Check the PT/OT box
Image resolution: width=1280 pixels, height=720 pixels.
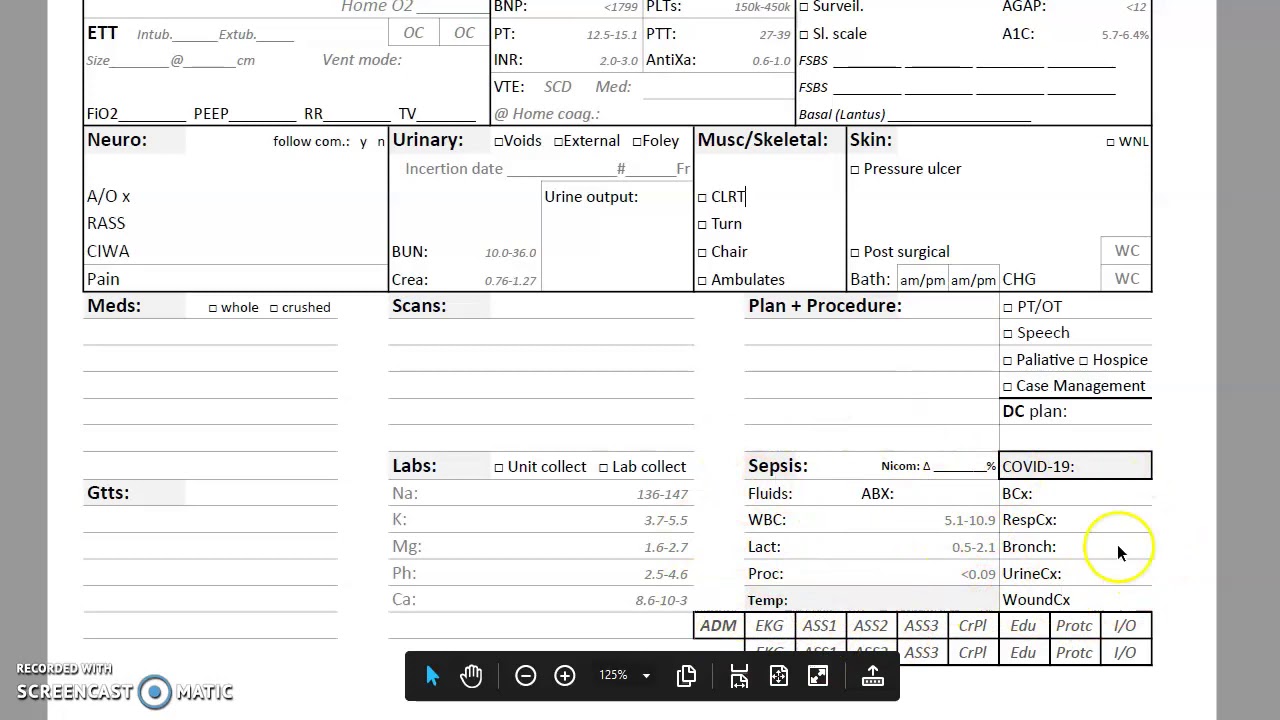click(1008, 308)
